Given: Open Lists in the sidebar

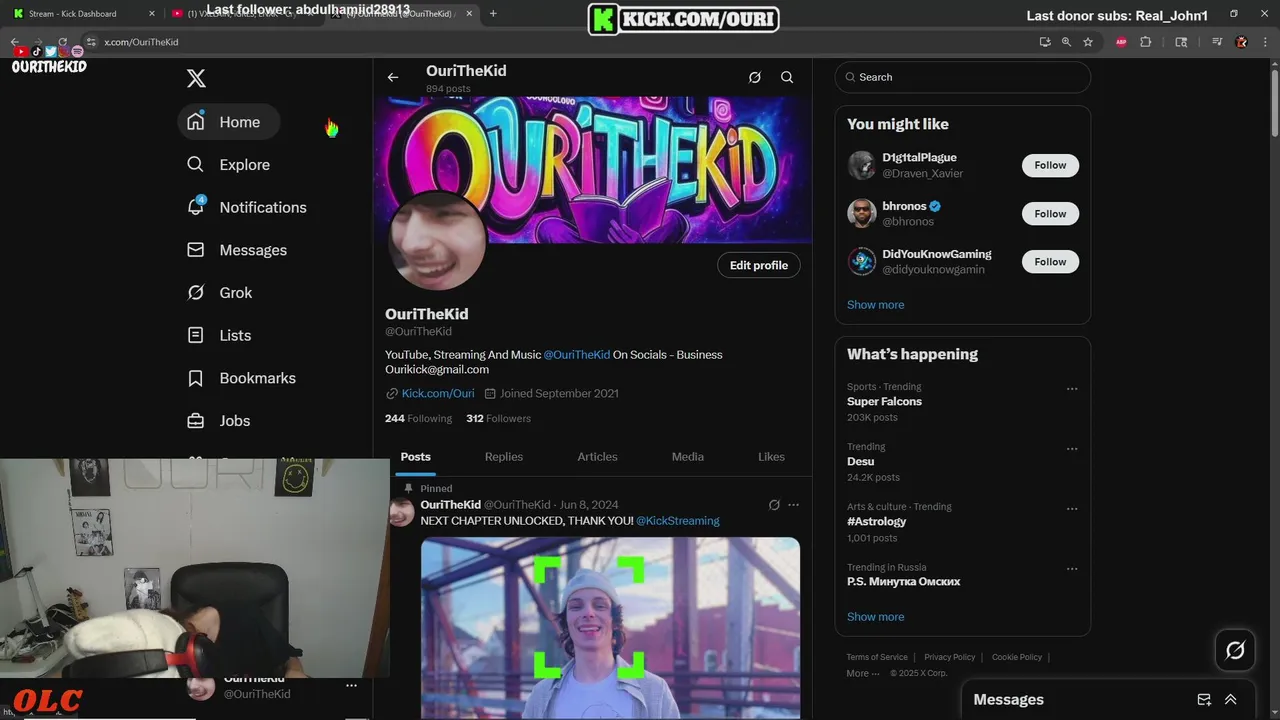Looking at the screenshot, I should click(x=219, y=335).
